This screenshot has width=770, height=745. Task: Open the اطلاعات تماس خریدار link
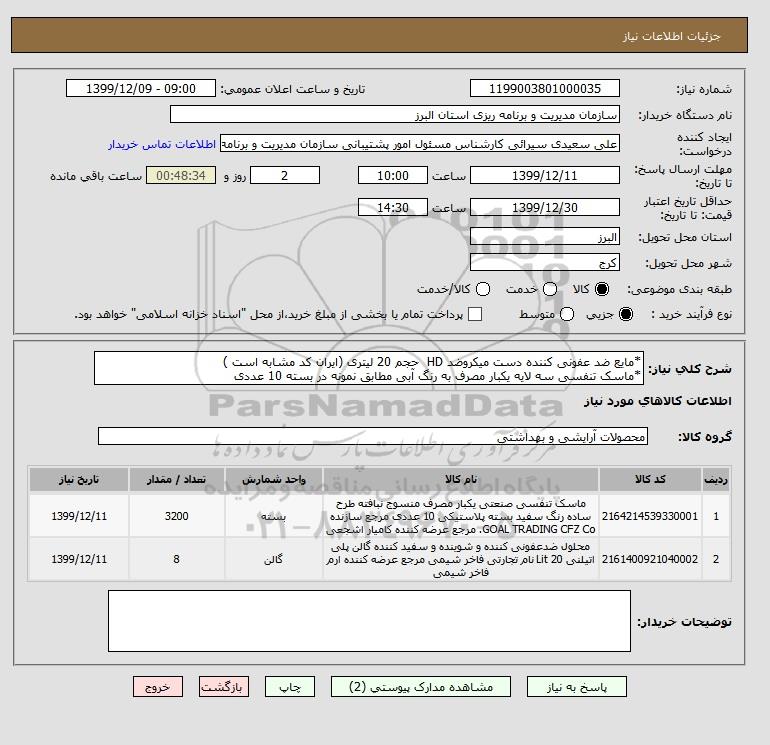162,144
